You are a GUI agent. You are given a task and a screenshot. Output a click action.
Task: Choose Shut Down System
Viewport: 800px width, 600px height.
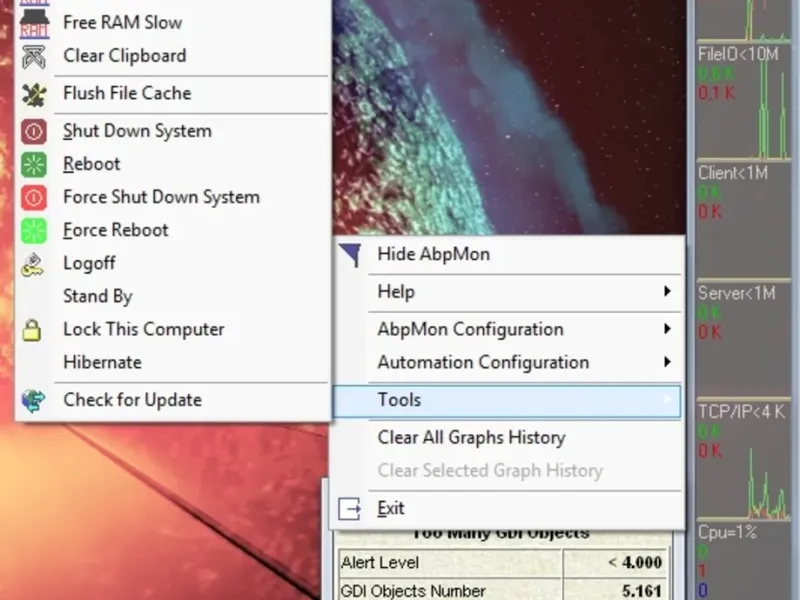(x=173, y=131)
